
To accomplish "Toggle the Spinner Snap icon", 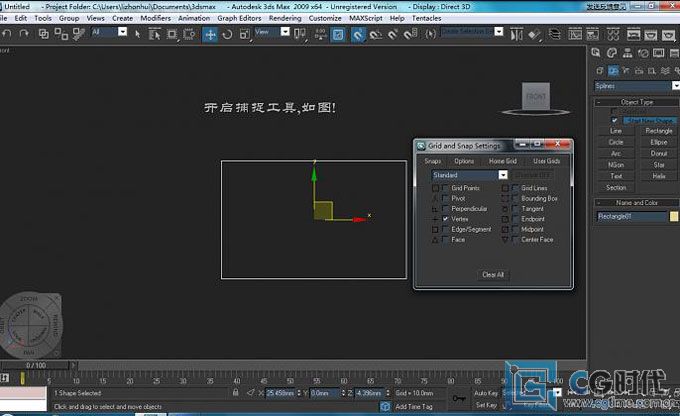I will (x=410, y=34).
